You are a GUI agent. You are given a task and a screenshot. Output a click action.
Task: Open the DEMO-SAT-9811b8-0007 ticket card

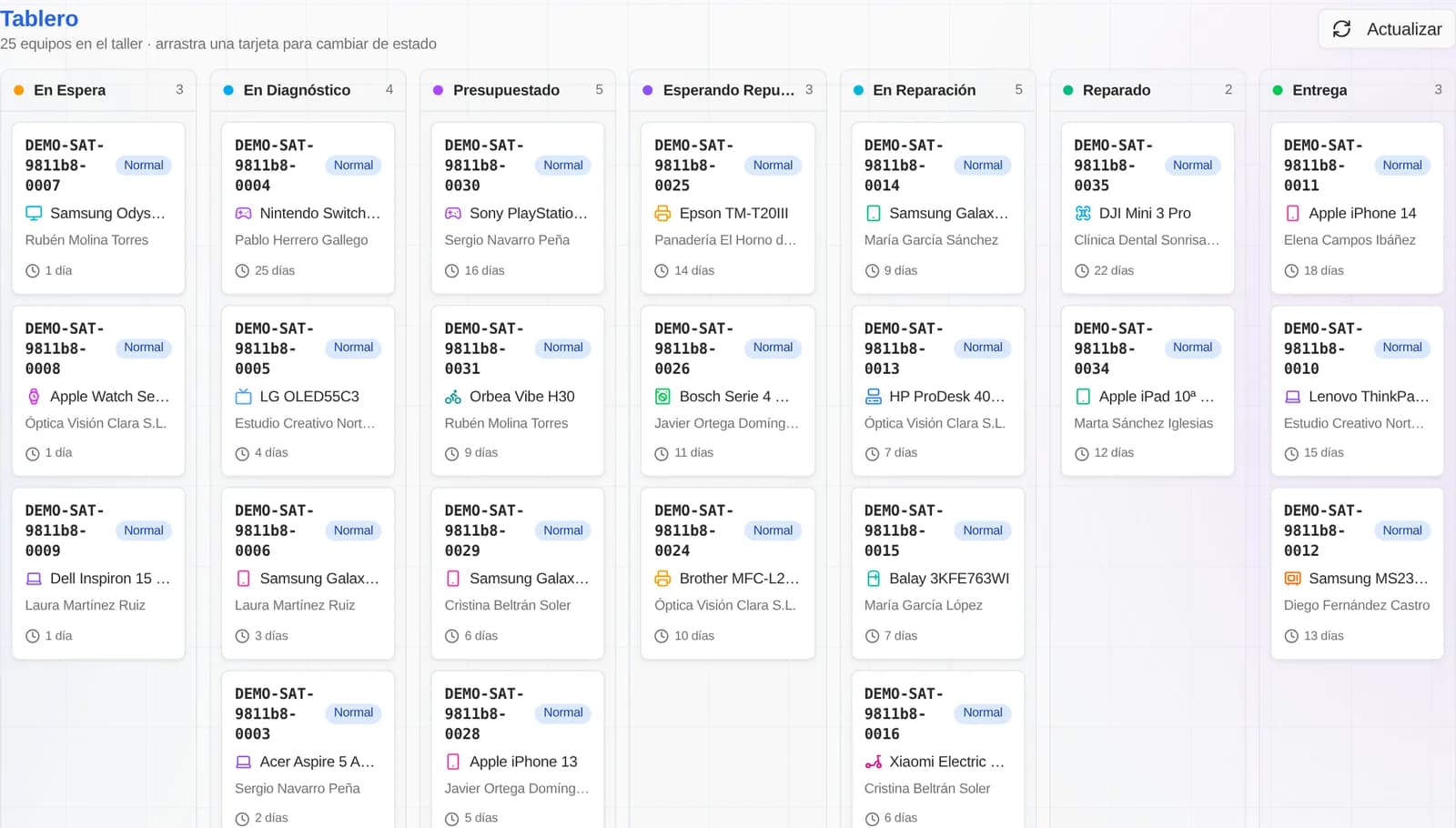(x=98, y=208)
